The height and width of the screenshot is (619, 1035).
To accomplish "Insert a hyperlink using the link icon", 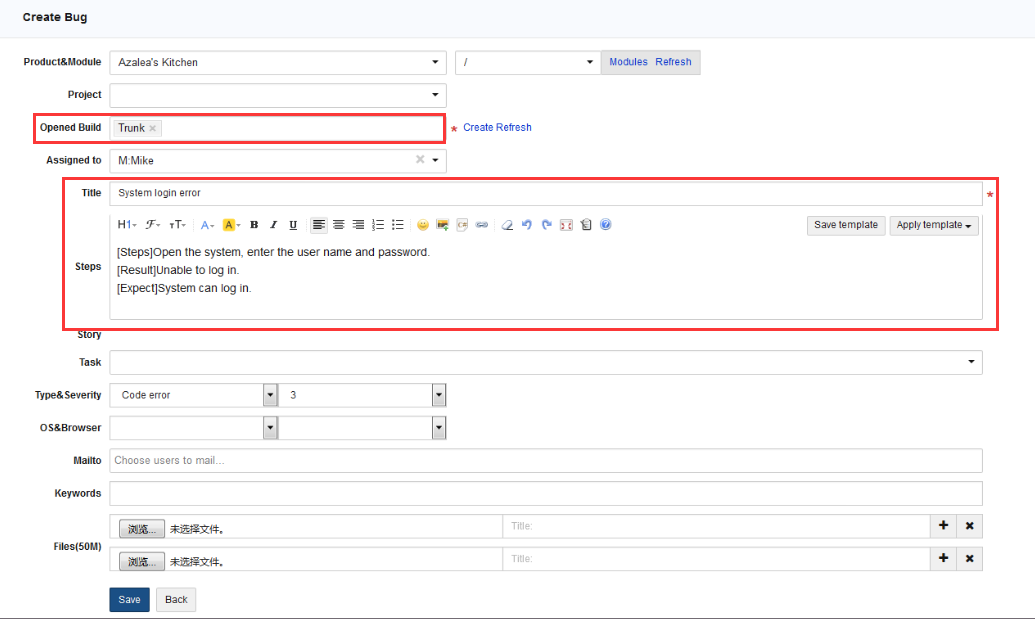I will point(482,225).
